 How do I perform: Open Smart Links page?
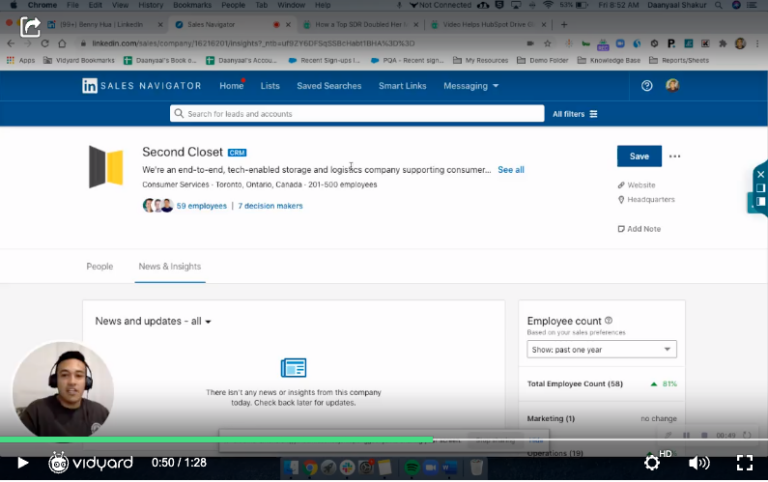(x=402, y=86)
